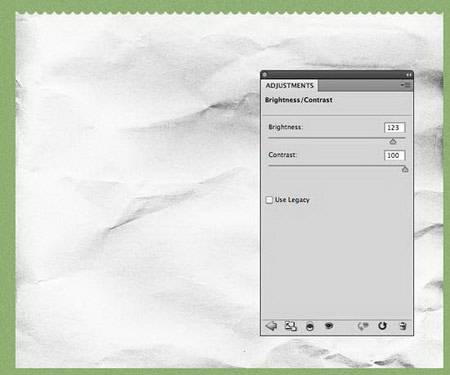This screenshot has width=450, height=375.
Task: Delete this adjustment layer with the trash icon
Action: coord(403,326)
